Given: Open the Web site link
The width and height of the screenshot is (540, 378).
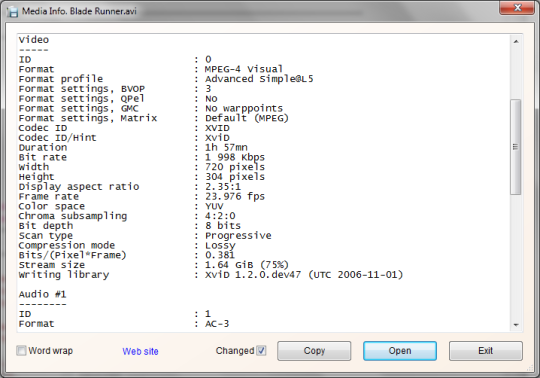Looking at the screenshot, I should tap(140, 351).
